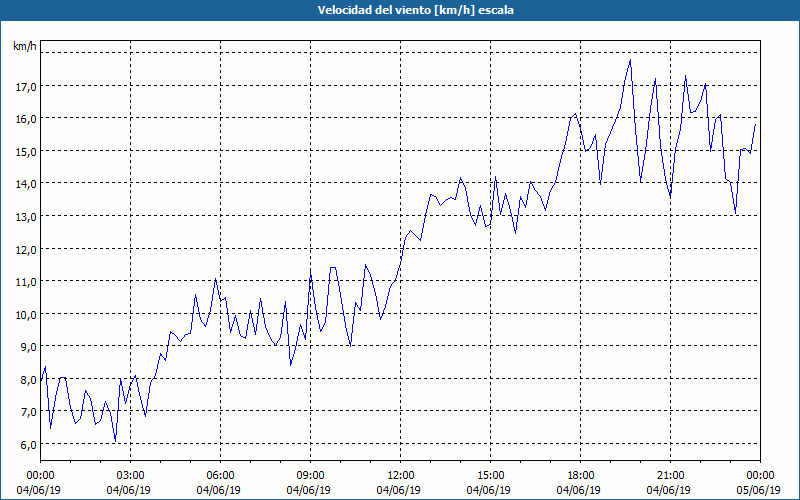The width and height of the screenshot is (800, 500).
Task: Click the highest peak of the blue wind line
Action: click(x=631, y=60)
